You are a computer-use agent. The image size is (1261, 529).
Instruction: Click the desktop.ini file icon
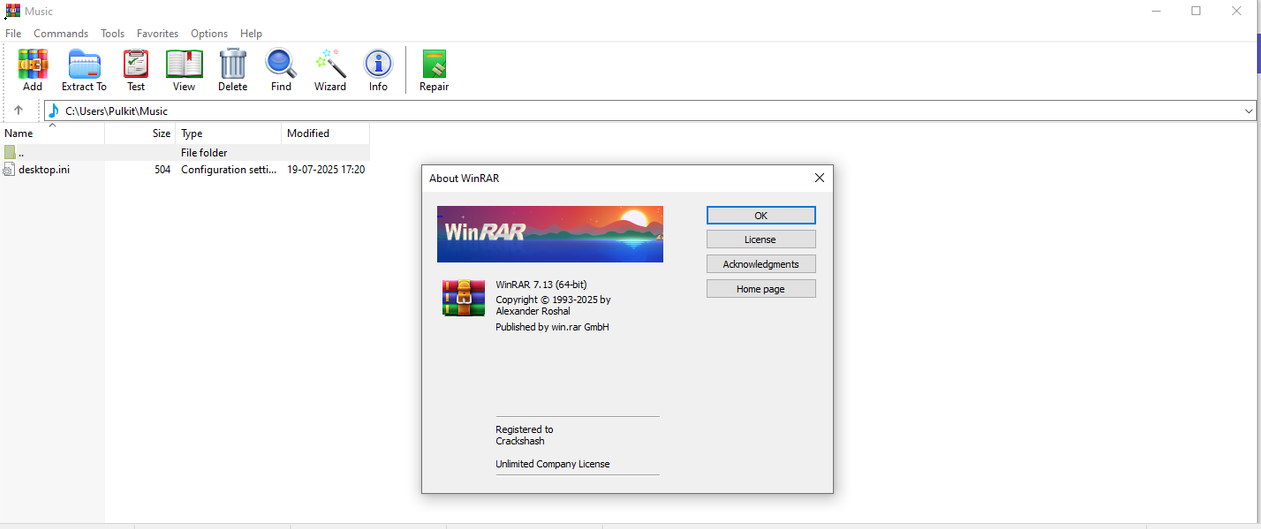[x=9, y=170]
